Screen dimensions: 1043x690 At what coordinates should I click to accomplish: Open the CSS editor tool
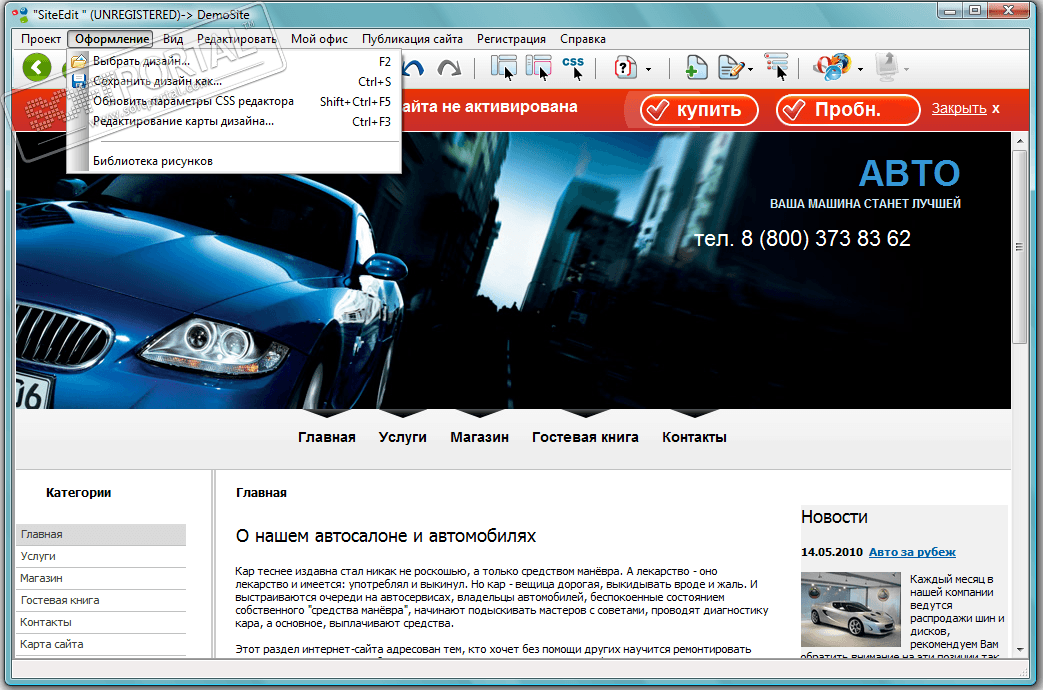point(573,67)
